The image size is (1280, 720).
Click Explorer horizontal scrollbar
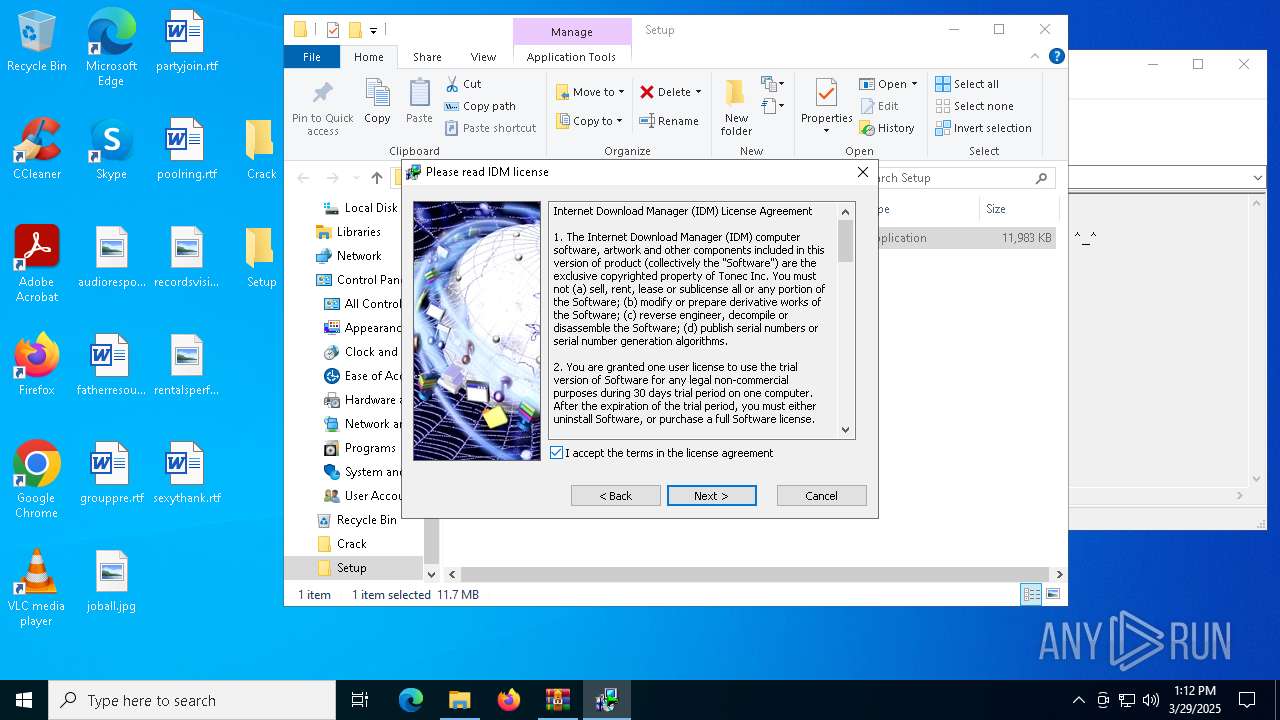coord(754,575)
